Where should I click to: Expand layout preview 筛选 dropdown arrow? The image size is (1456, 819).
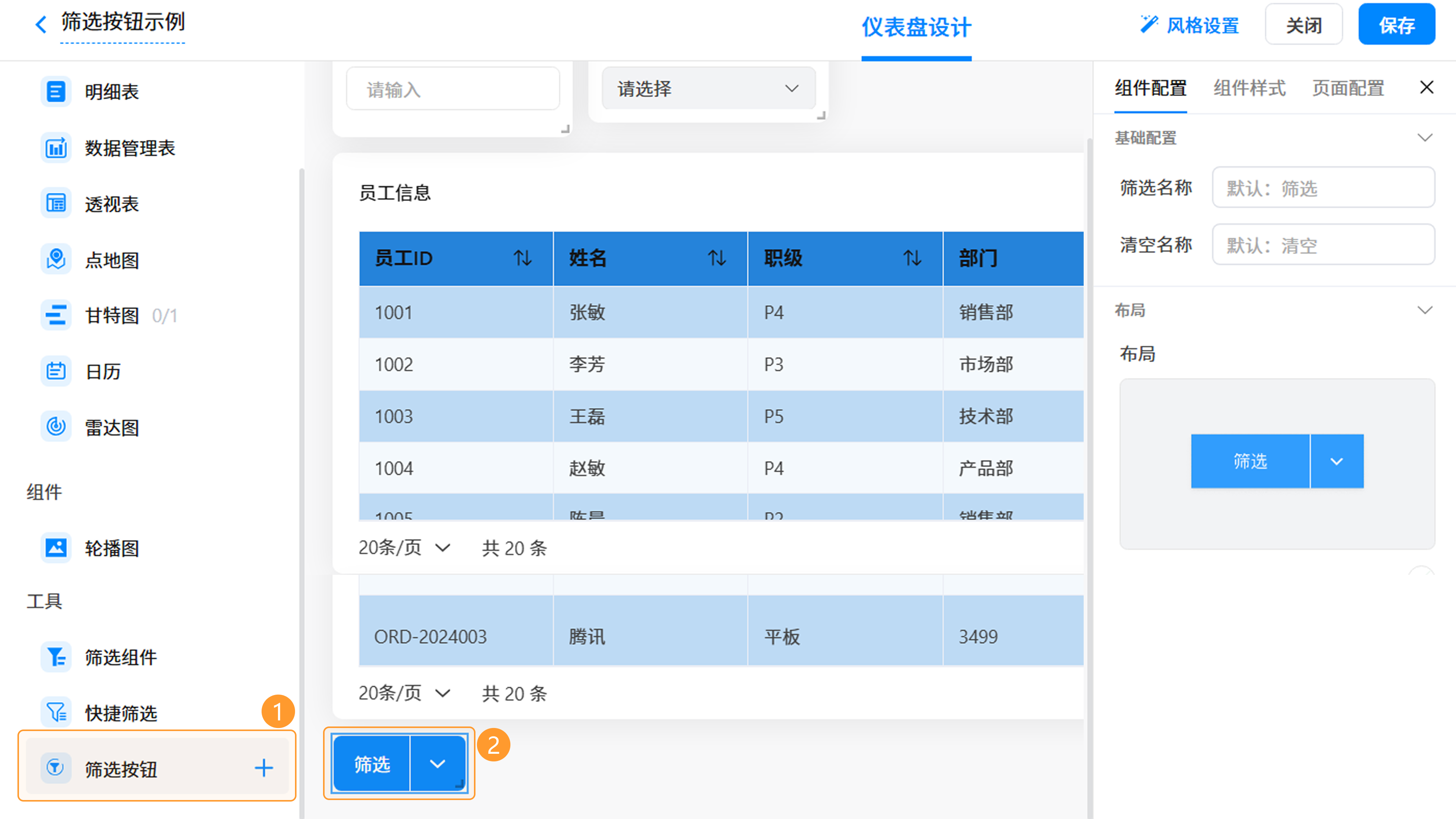pos(1337,461)
